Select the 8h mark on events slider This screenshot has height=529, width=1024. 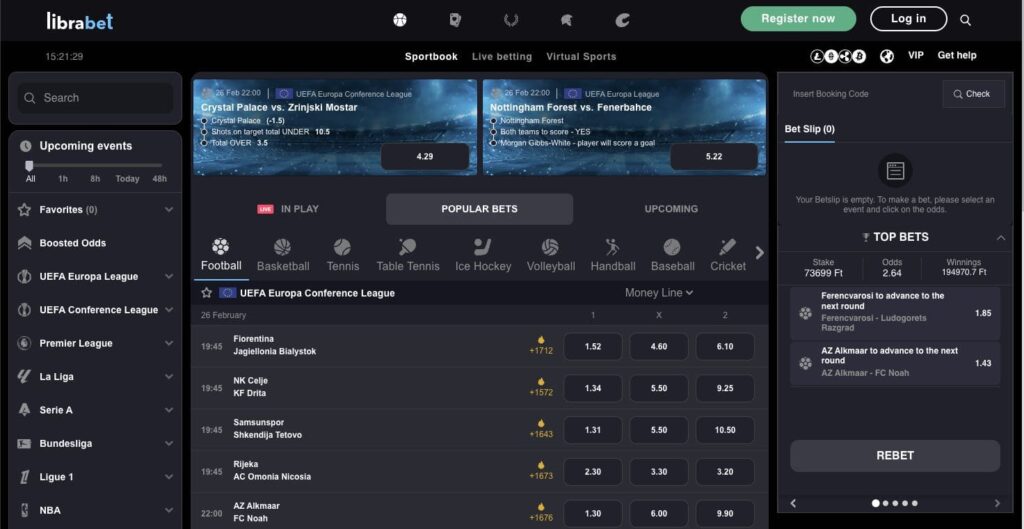click(x=95, y=179)
